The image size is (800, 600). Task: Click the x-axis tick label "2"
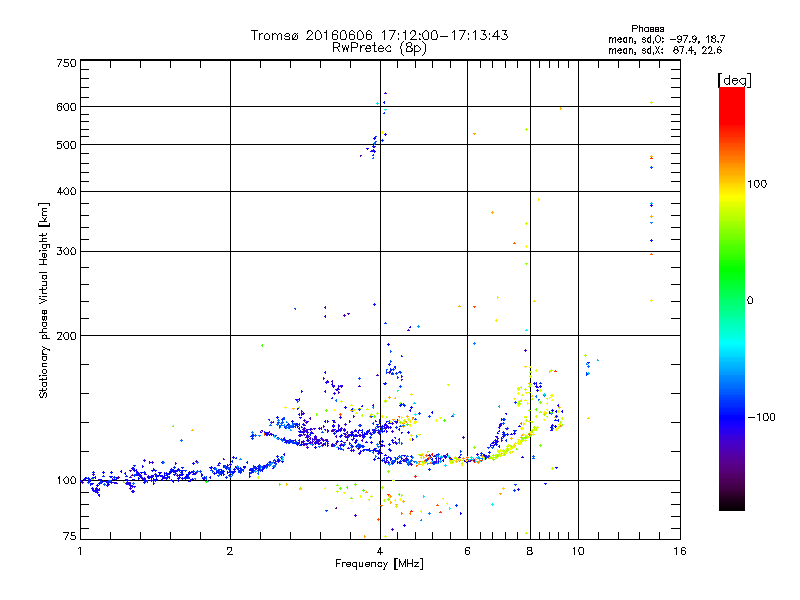230,551
